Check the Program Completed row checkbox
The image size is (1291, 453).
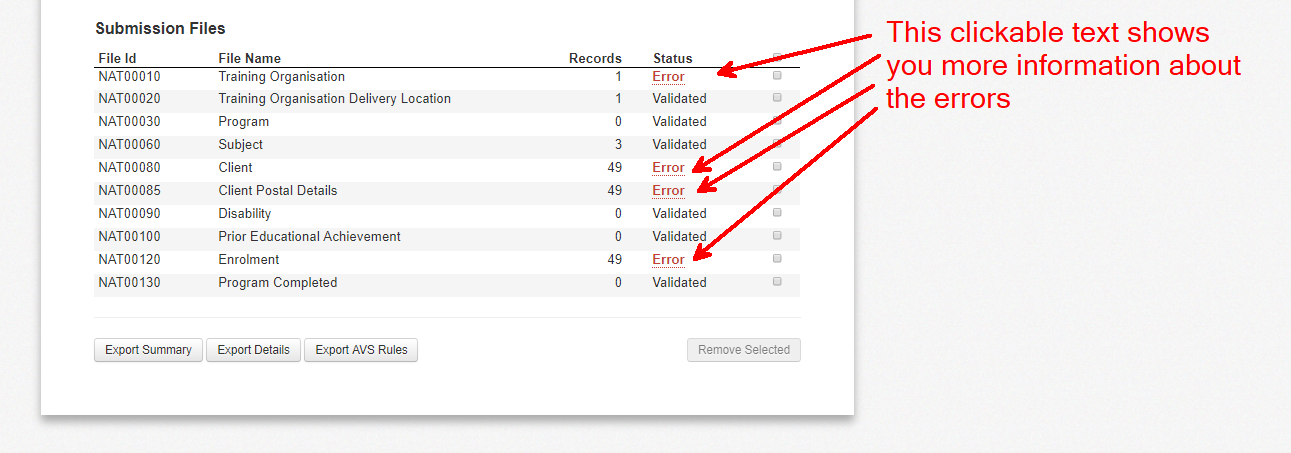(x=777, y=282)
